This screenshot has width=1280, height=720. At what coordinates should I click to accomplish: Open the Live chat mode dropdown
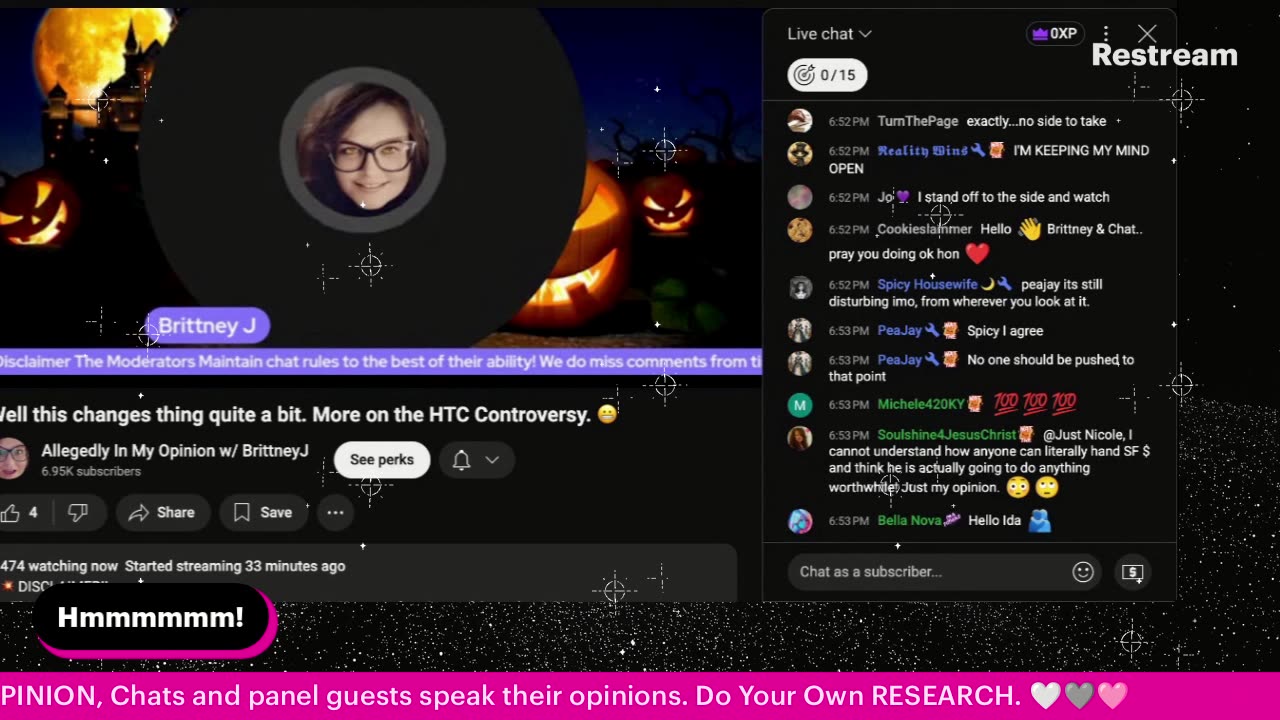tap(829, 34)
